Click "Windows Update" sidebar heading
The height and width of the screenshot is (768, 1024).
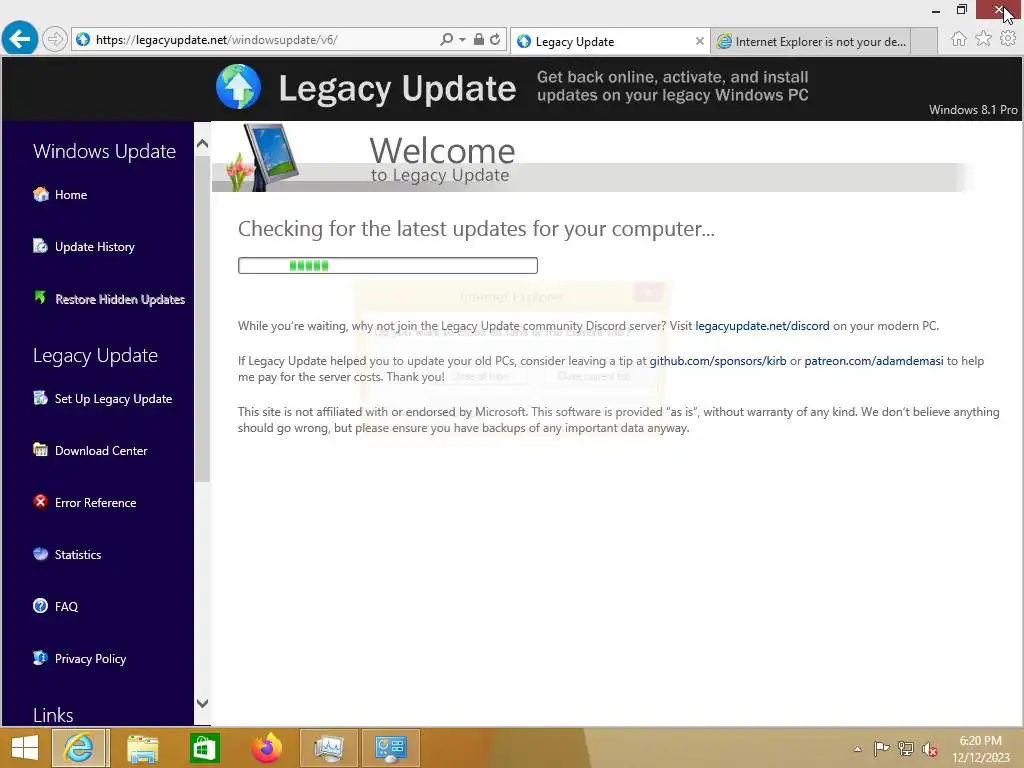104,152
